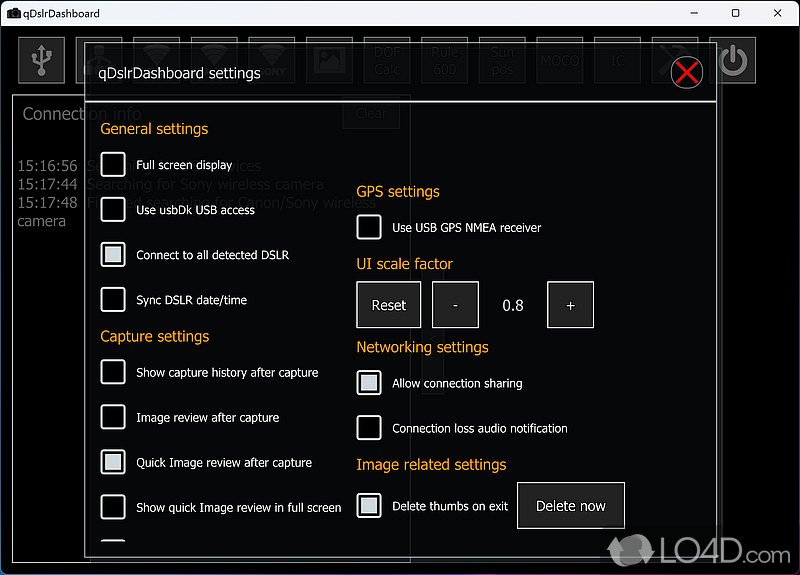Increase UI scale with plus button
Screen dimensions: 800x575
click(570, 305)
